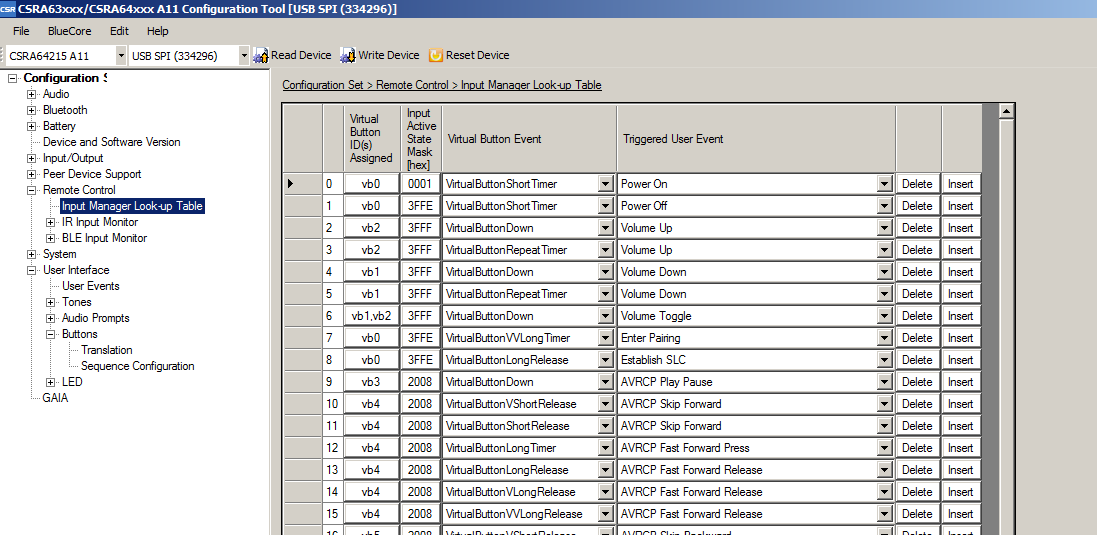Open the BlueCore menu
This screenshot has height=535, width=1097.
pyautogui.click(x=69, y=31)
